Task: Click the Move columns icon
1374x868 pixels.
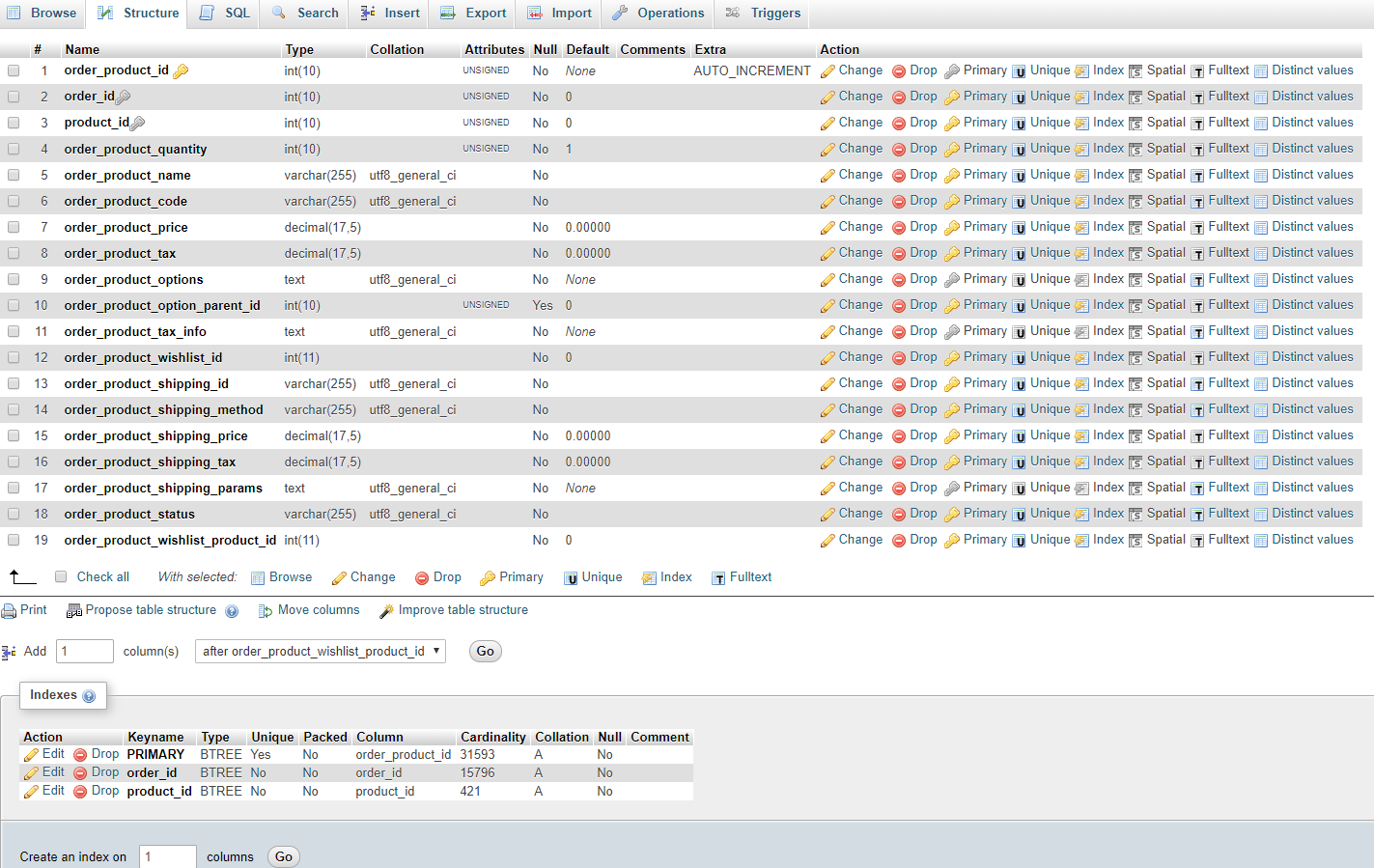Action: 266,611
